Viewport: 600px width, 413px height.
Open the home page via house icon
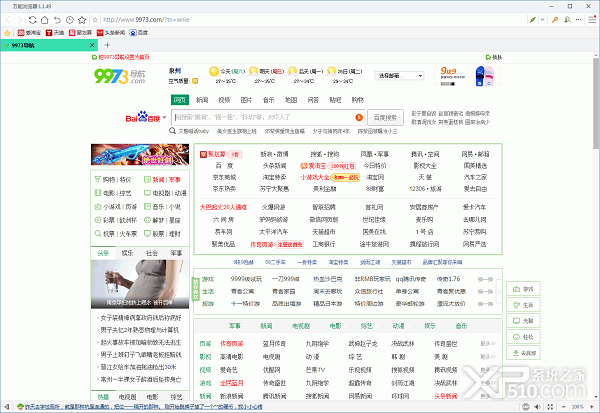tap(45, 20)
